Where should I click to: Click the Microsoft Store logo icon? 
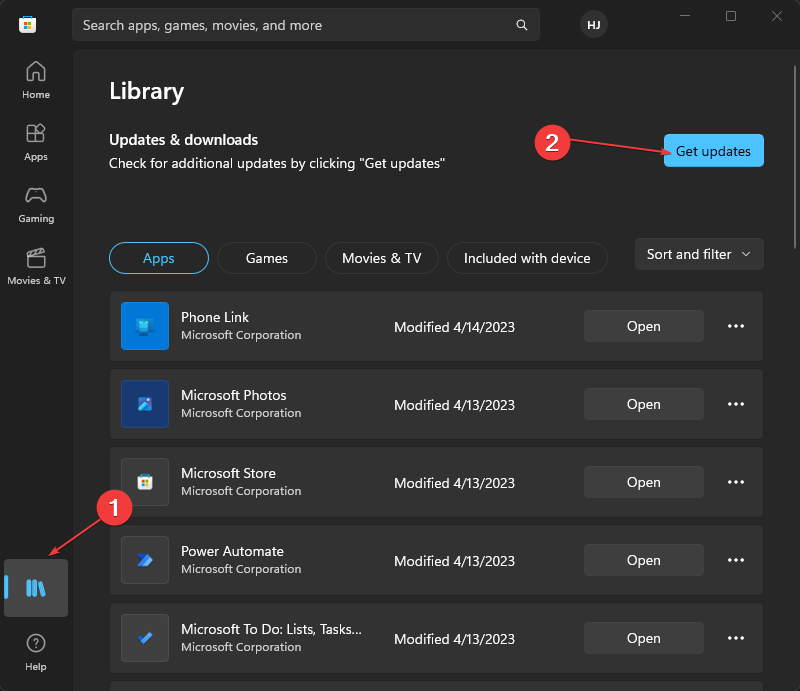28,24
